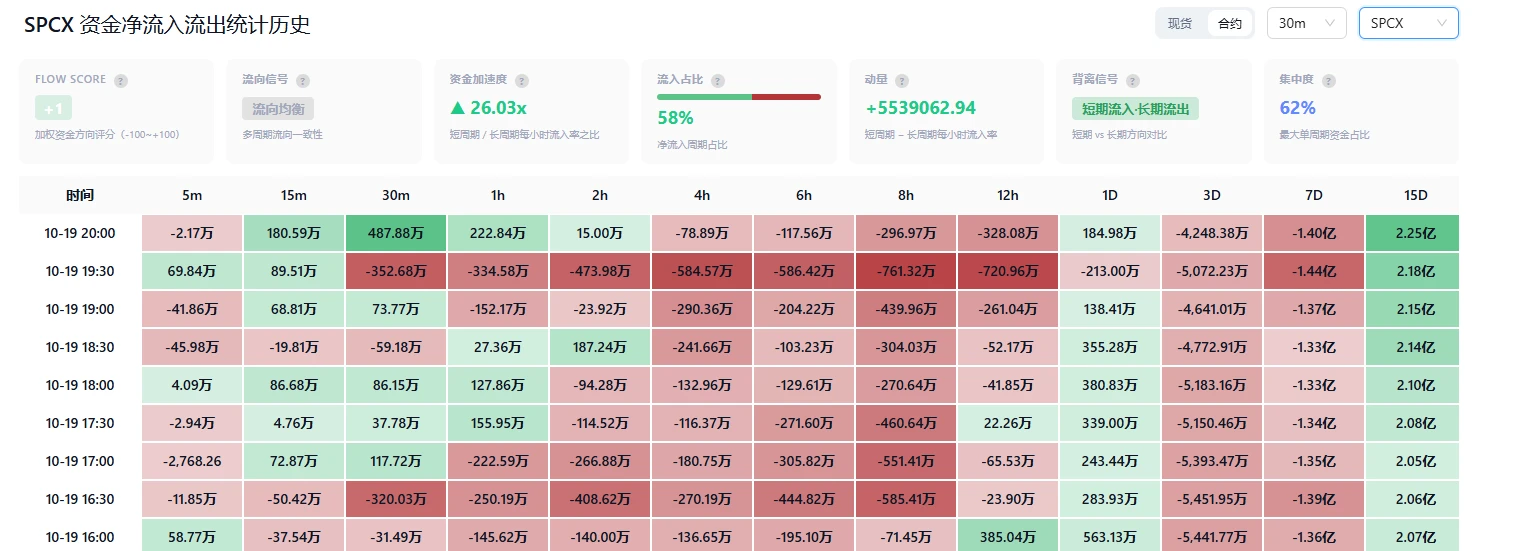Open the 30m interval dropdown
The image size is (1513, 551).
(x=1307, y=23)
